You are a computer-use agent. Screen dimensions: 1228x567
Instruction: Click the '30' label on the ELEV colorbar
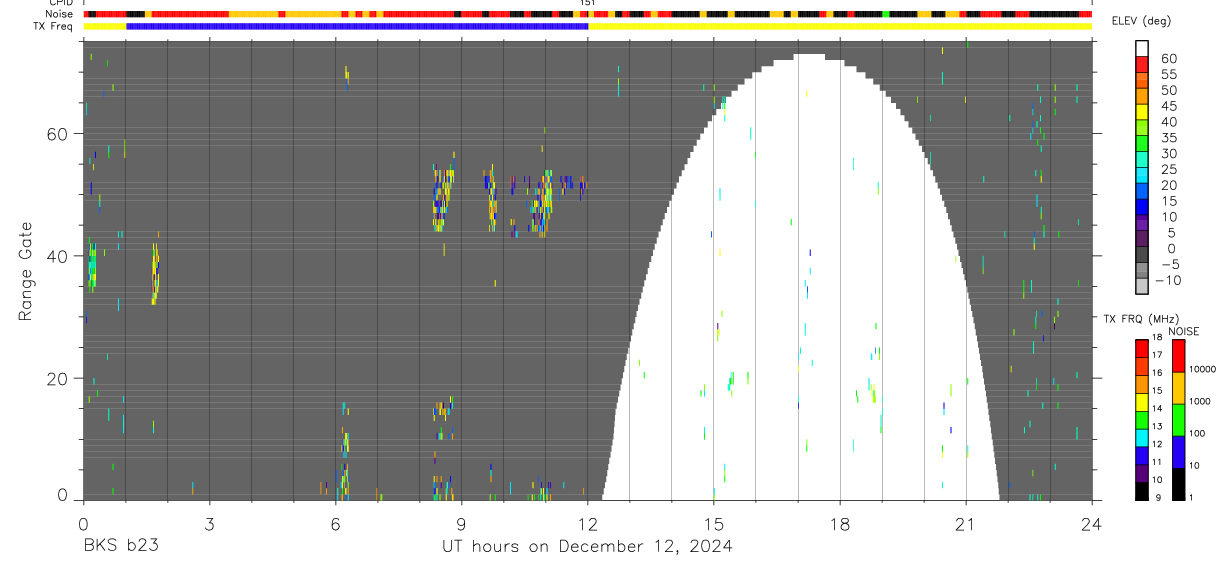tap(1169, 153)
